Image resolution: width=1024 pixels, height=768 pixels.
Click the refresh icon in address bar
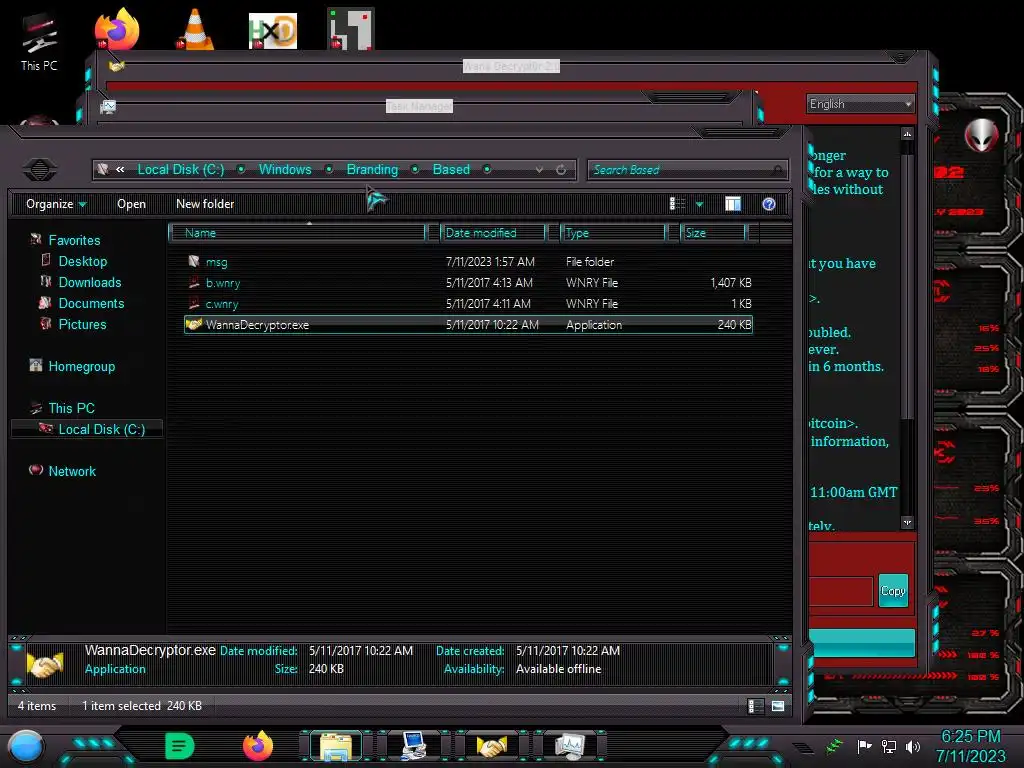(561, 170)
